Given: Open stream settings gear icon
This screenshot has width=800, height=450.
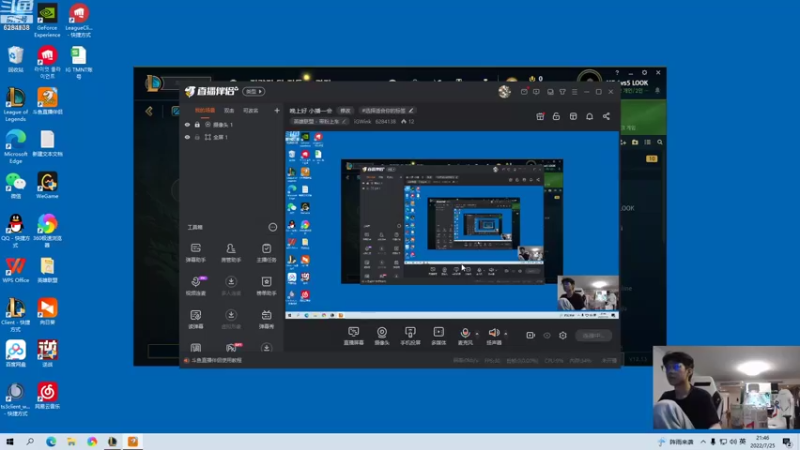Looking at the screenshot, I should [x=563, y=335].
